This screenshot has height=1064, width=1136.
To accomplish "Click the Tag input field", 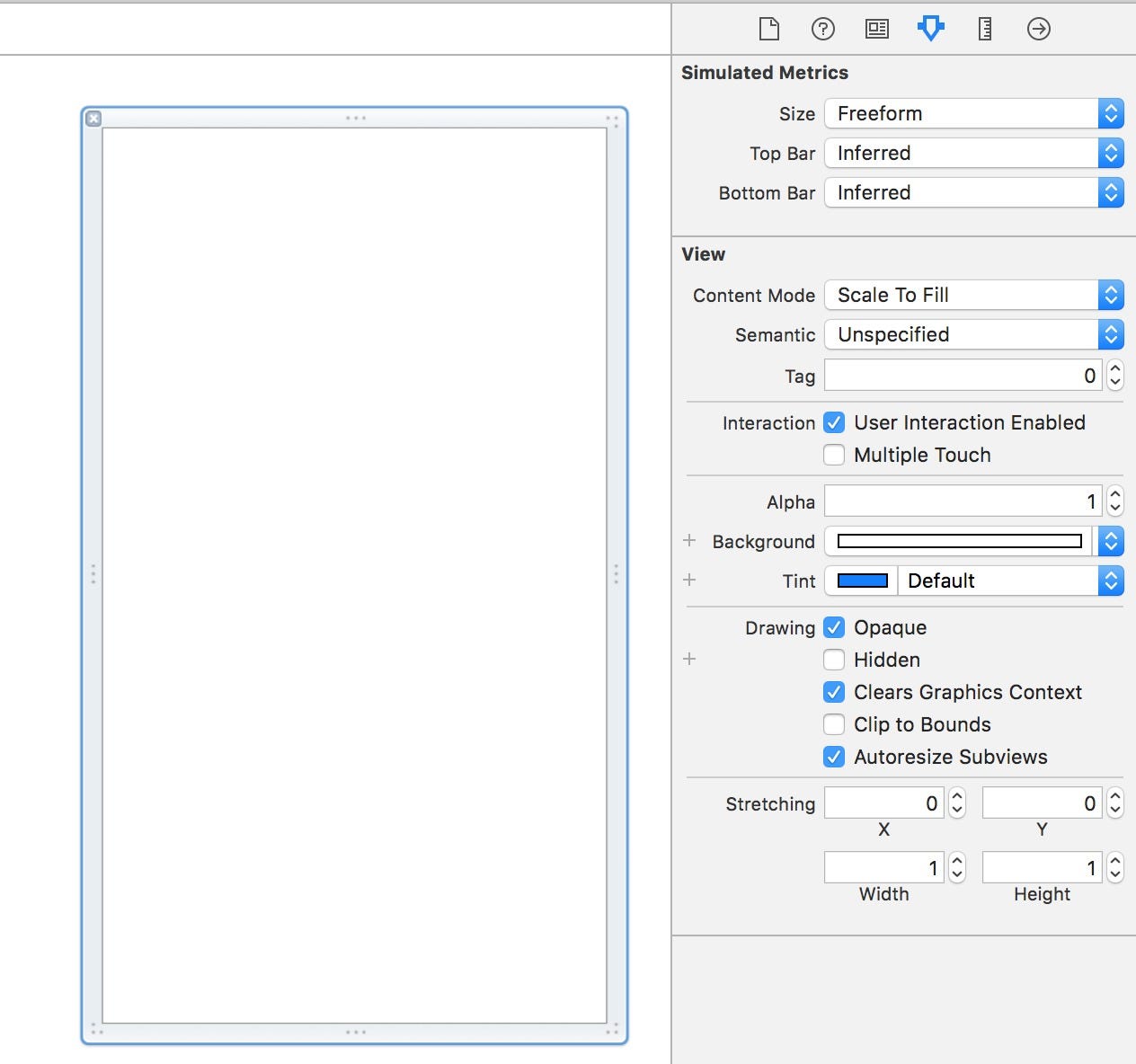I will [x=963, y=376].
